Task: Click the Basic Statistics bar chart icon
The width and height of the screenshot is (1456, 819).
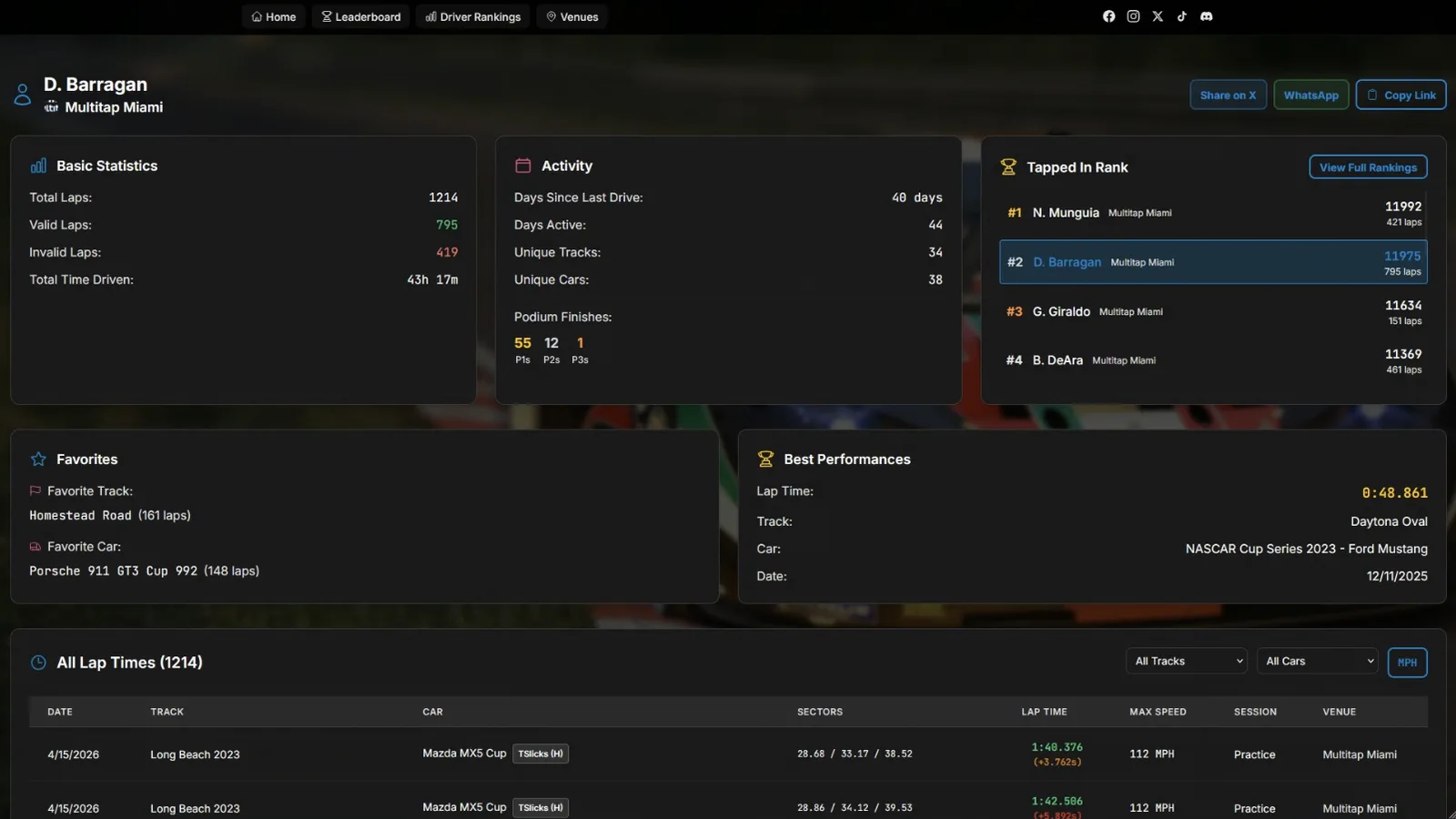Action: 38,166
